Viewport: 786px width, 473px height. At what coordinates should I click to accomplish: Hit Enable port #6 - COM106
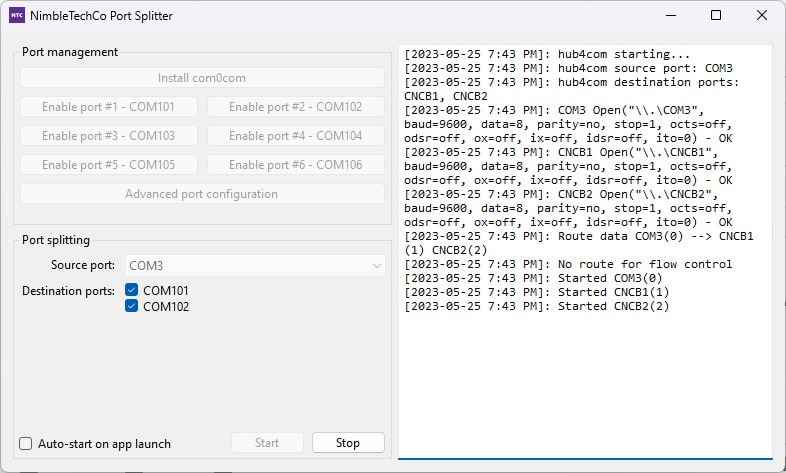[x=295, y=165]
